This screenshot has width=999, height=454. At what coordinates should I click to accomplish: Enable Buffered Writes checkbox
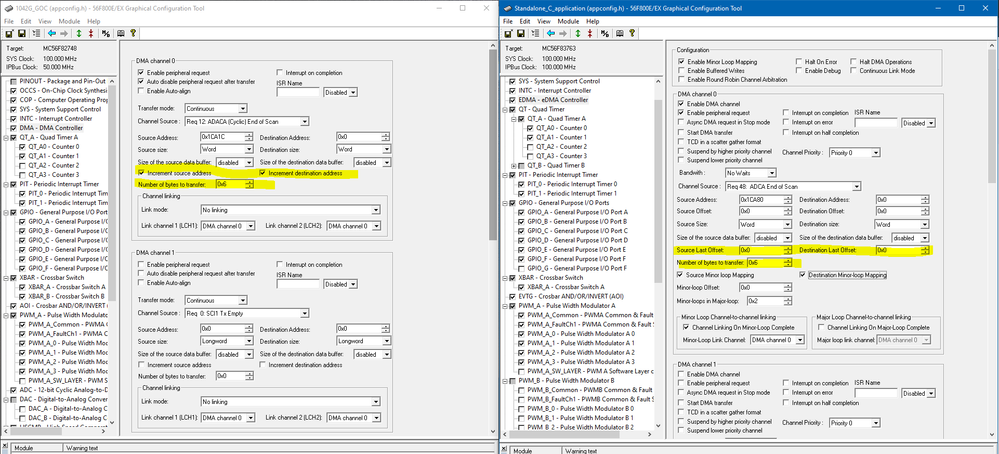point(683,70)
